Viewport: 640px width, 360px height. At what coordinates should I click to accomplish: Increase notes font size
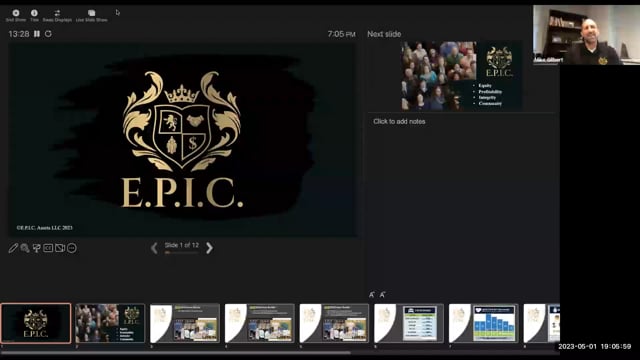click(372, 295)
